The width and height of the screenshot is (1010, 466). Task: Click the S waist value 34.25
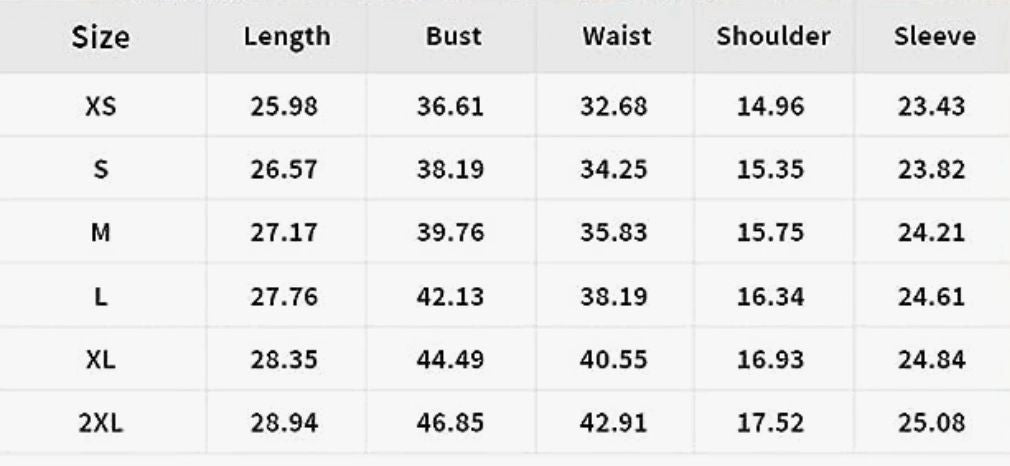[614, 170]
